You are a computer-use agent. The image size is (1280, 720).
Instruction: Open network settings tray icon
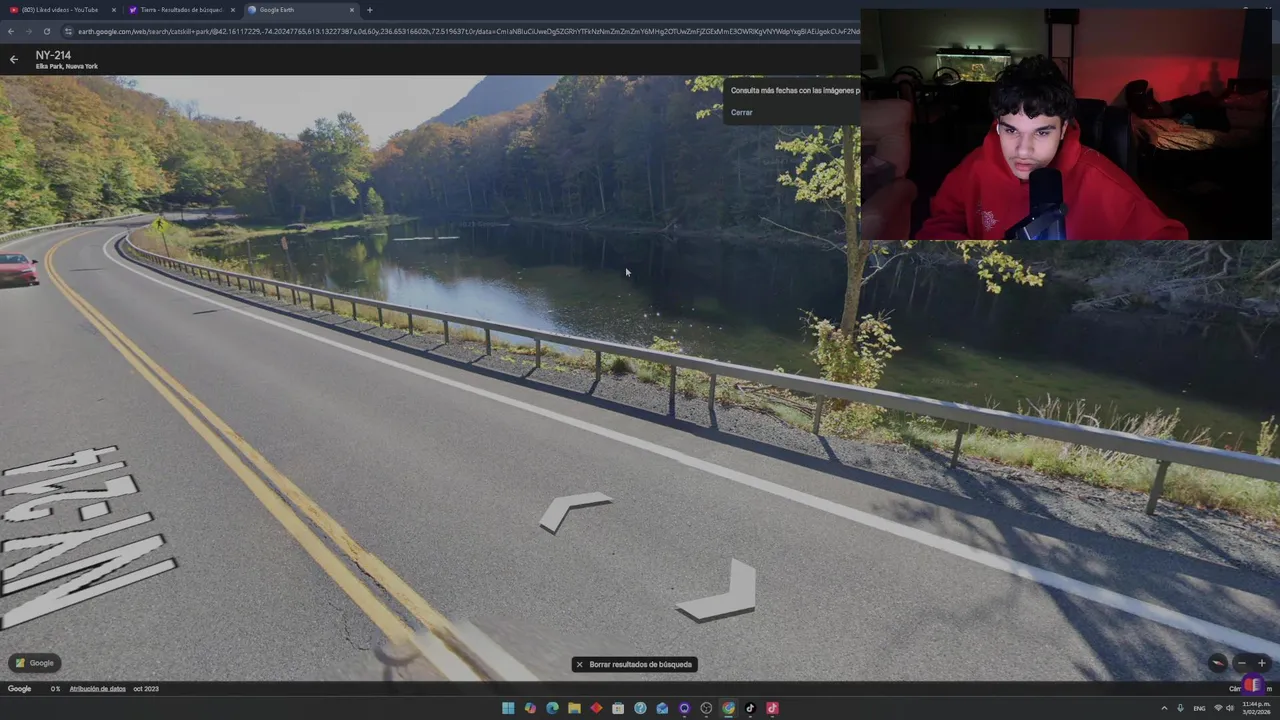(1218, 708)
